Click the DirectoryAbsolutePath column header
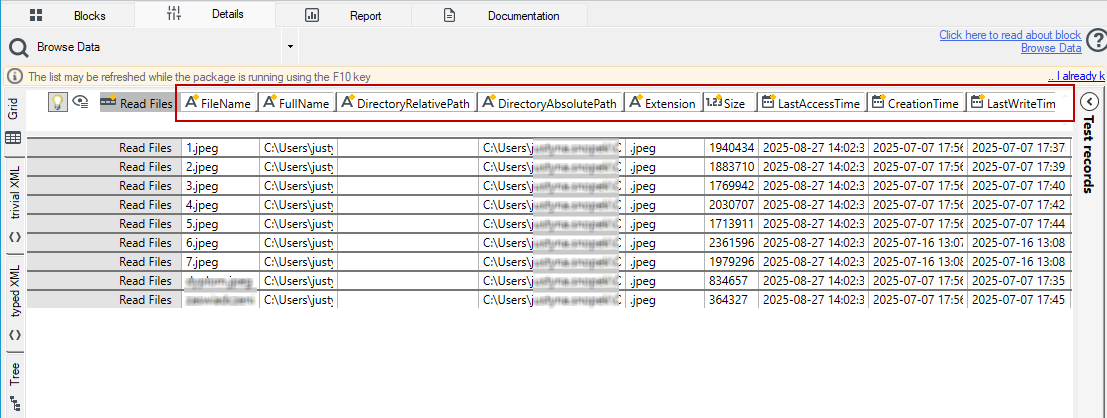Viewport: 1107px width, 418px height. click(x=549, y=103)
